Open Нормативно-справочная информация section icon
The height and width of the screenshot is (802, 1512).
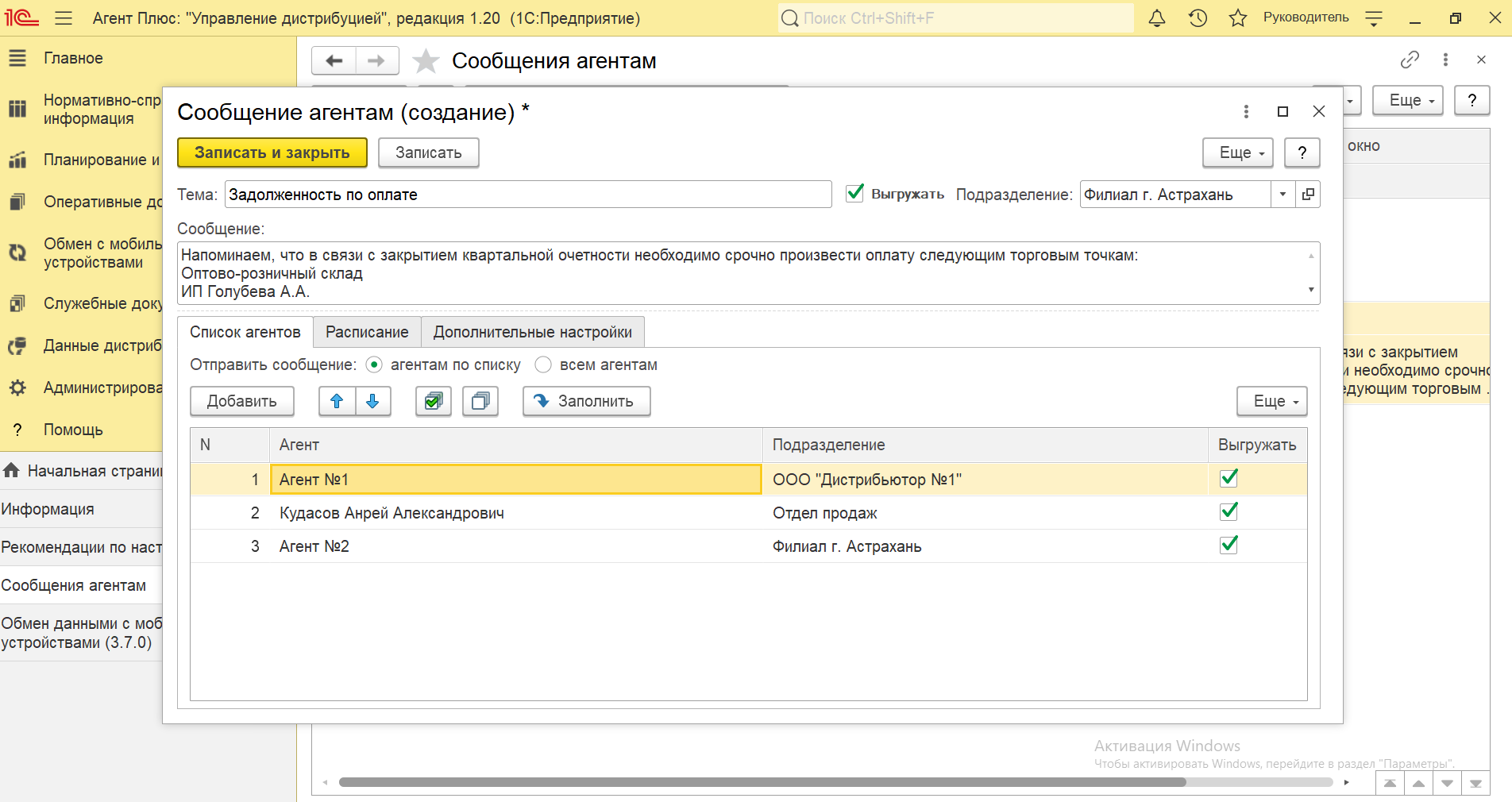[x=17, y=109]
